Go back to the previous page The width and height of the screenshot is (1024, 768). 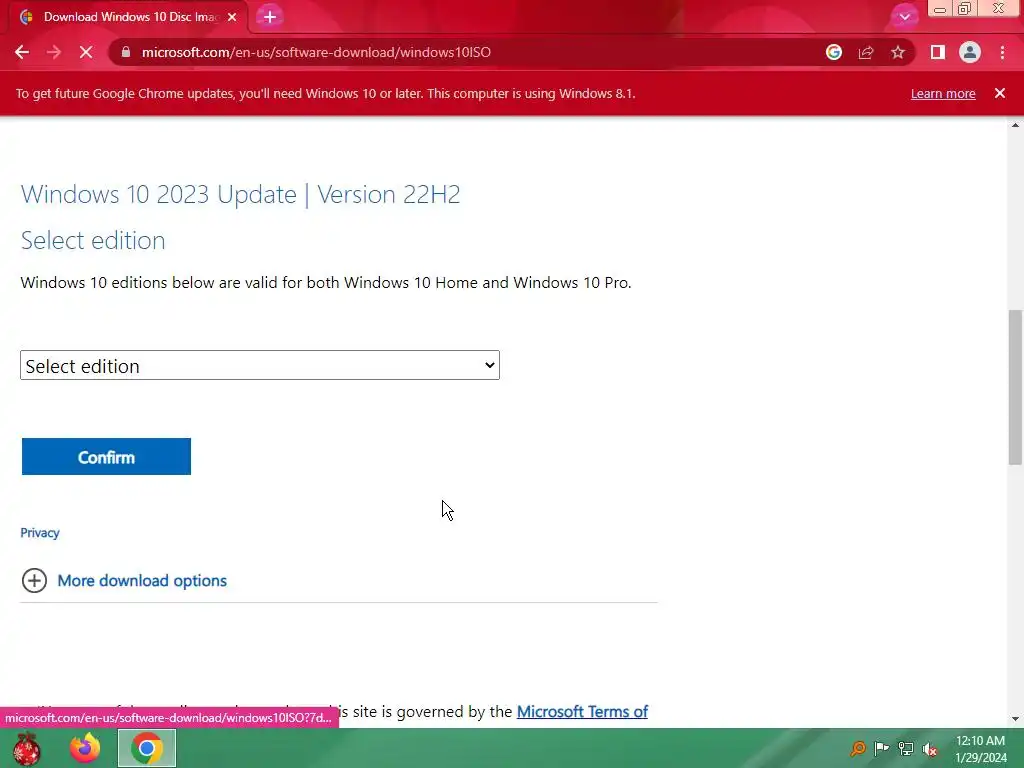click(22, 52)
